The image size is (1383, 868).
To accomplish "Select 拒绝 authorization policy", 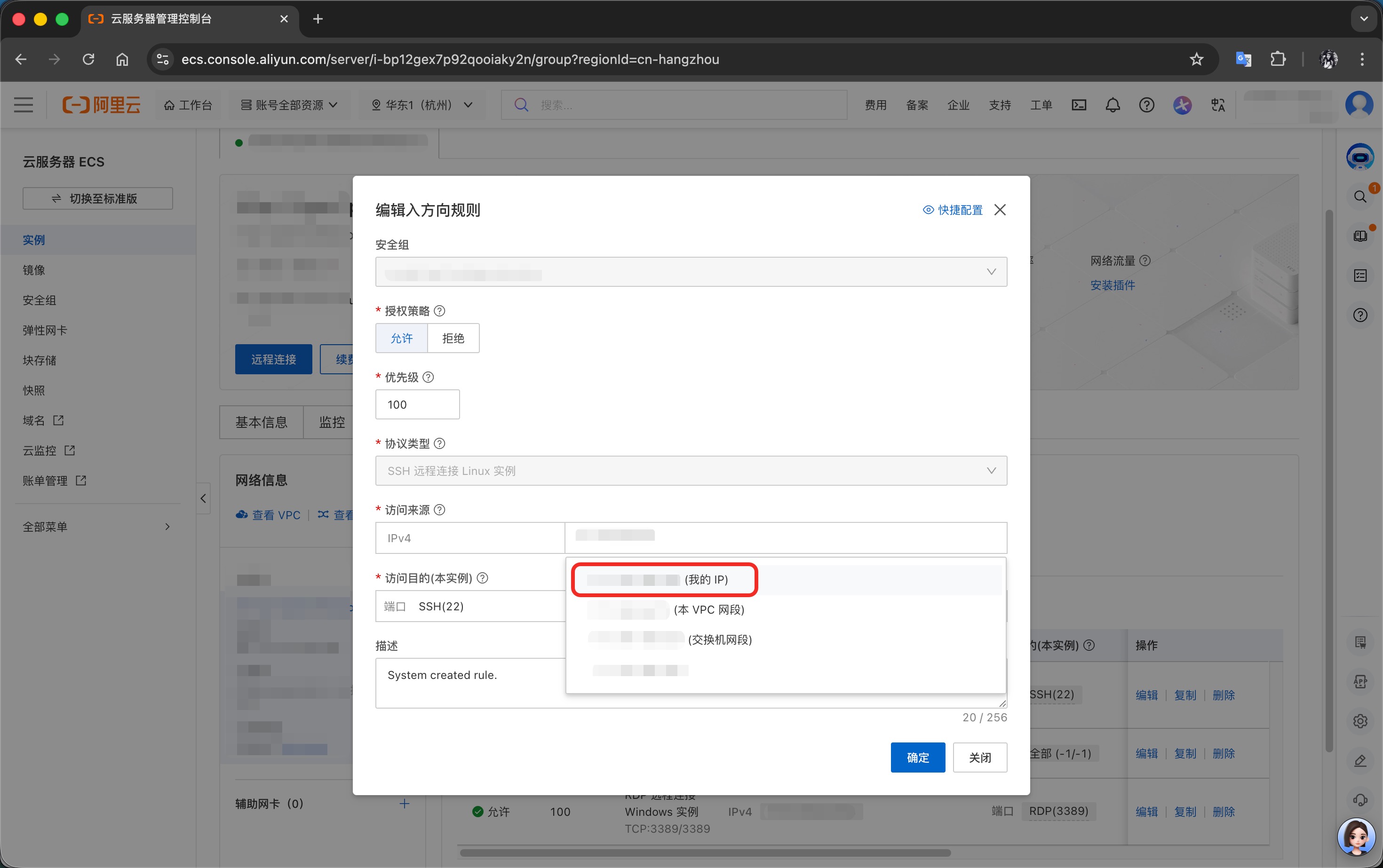I will tap(453, 338).
